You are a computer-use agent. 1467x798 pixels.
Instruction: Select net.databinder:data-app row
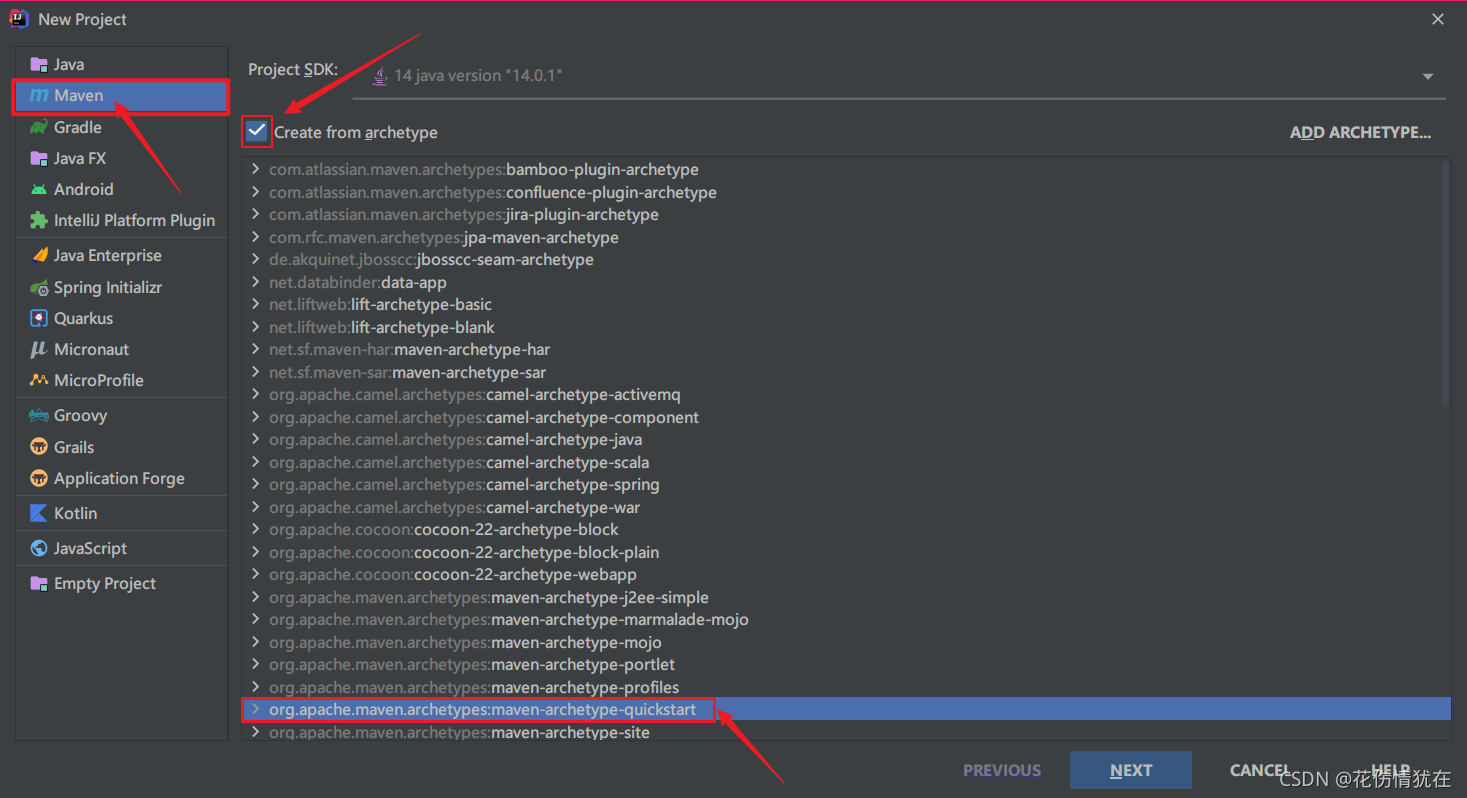pyautogui.click(x=846, y=282)
